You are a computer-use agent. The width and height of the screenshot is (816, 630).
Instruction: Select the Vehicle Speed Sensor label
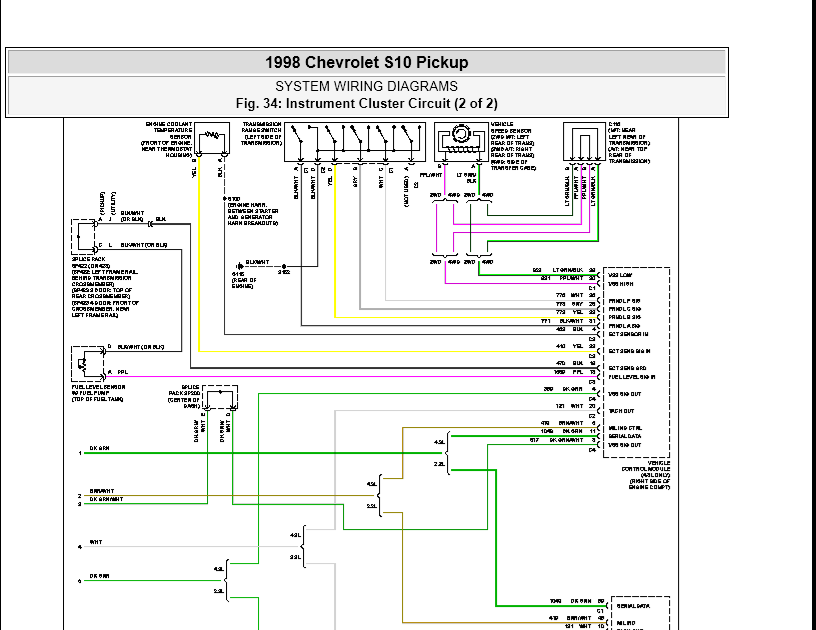513,146
